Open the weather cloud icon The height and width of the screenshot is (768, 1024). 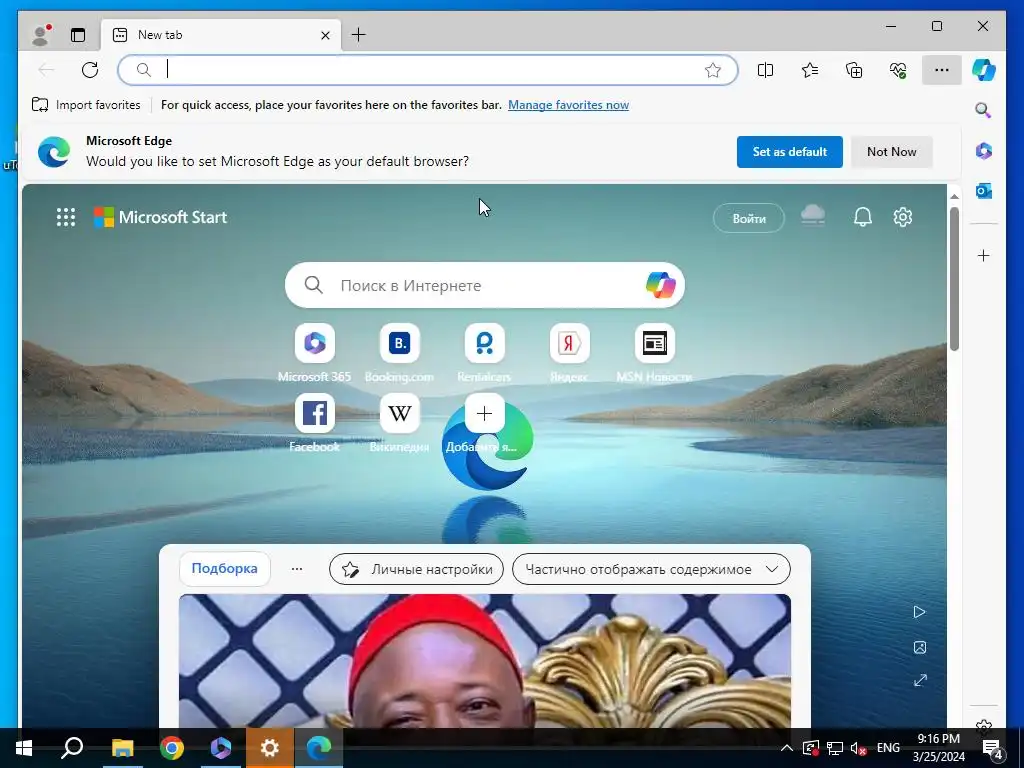813,216
